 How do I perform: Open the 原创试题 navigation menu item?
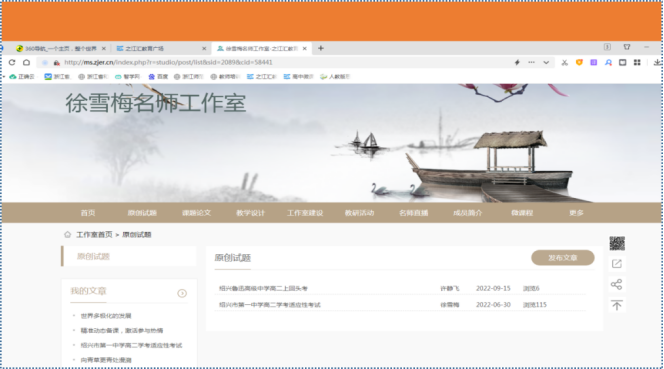[142, 213]
